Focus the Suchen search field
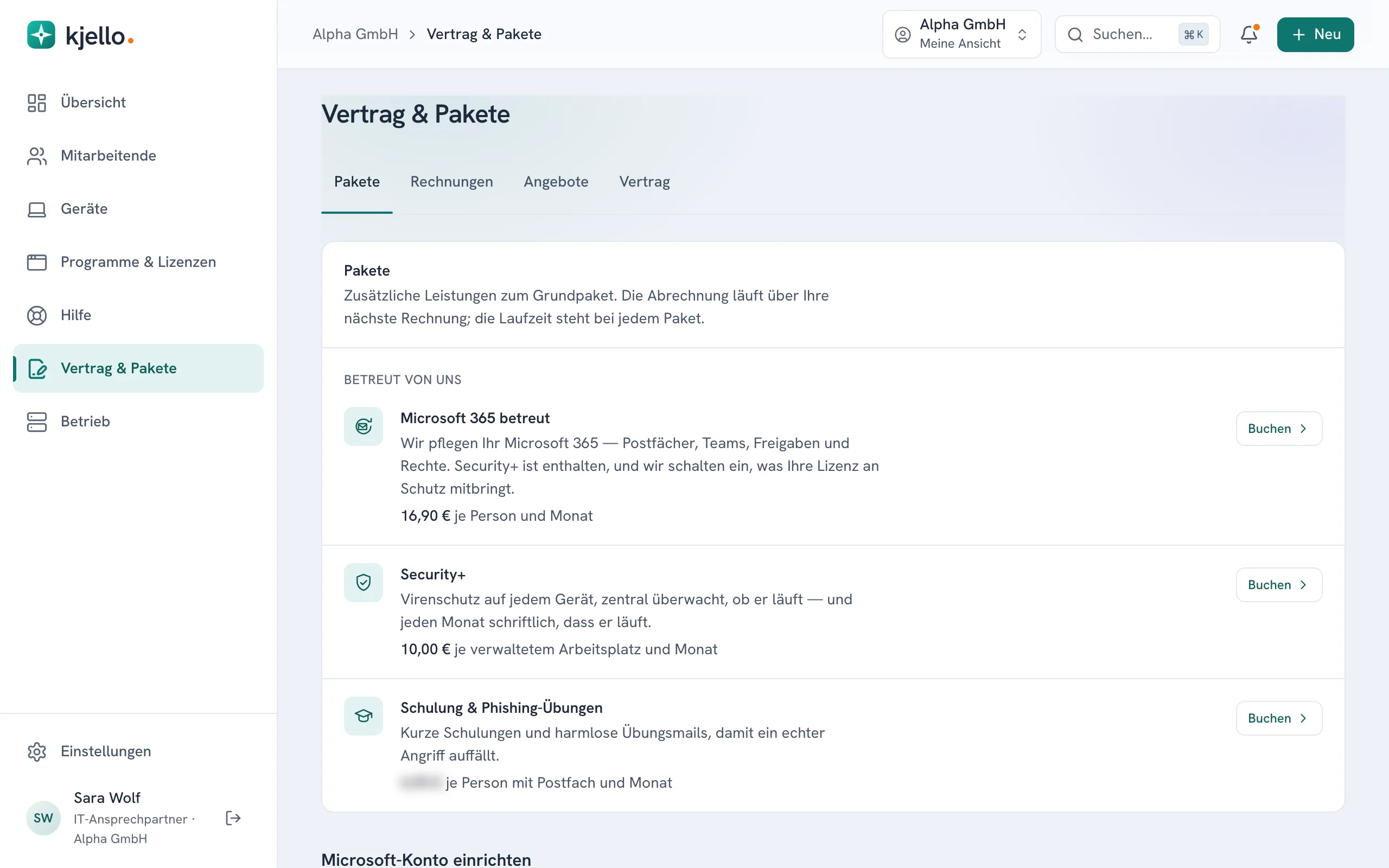 coord(1137,34)
